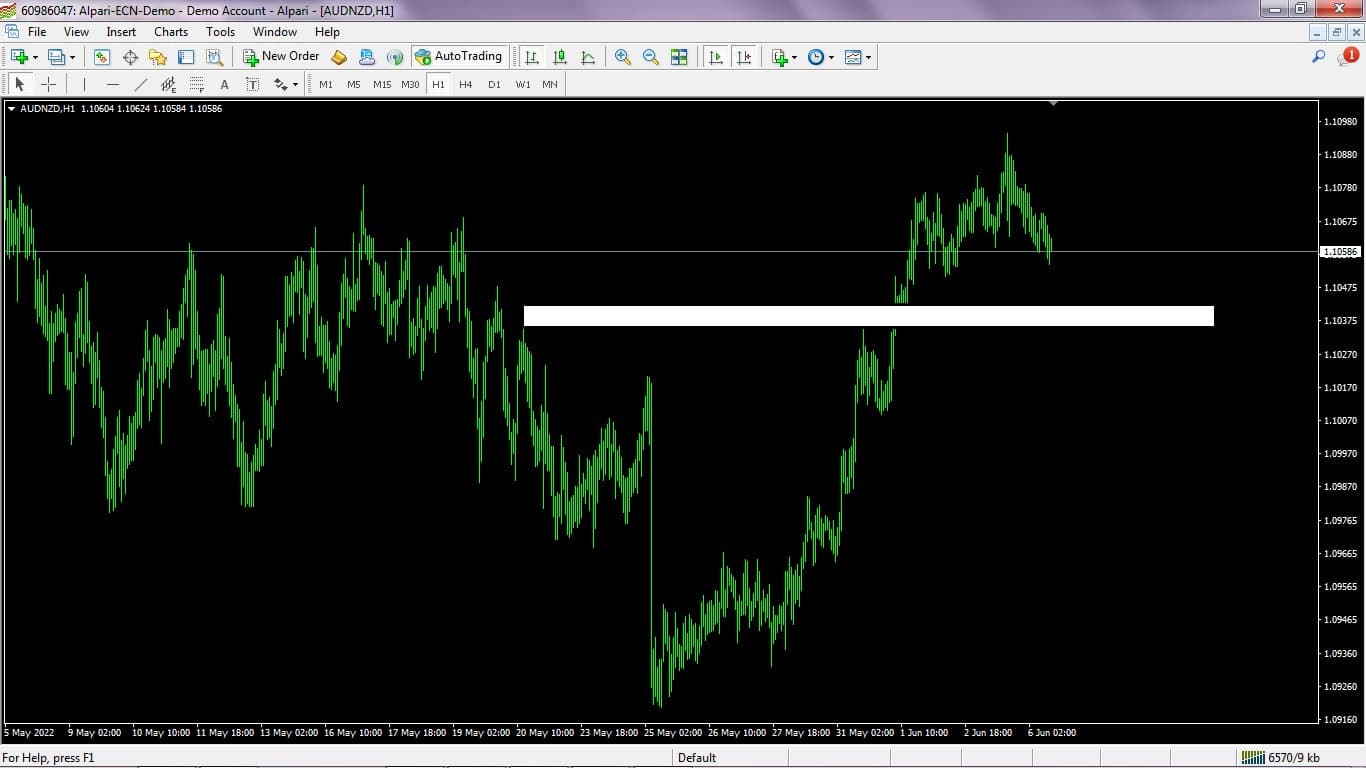1366x768 pixels.
Task: Select the Crosshair tool
Action: click(48, 84)
